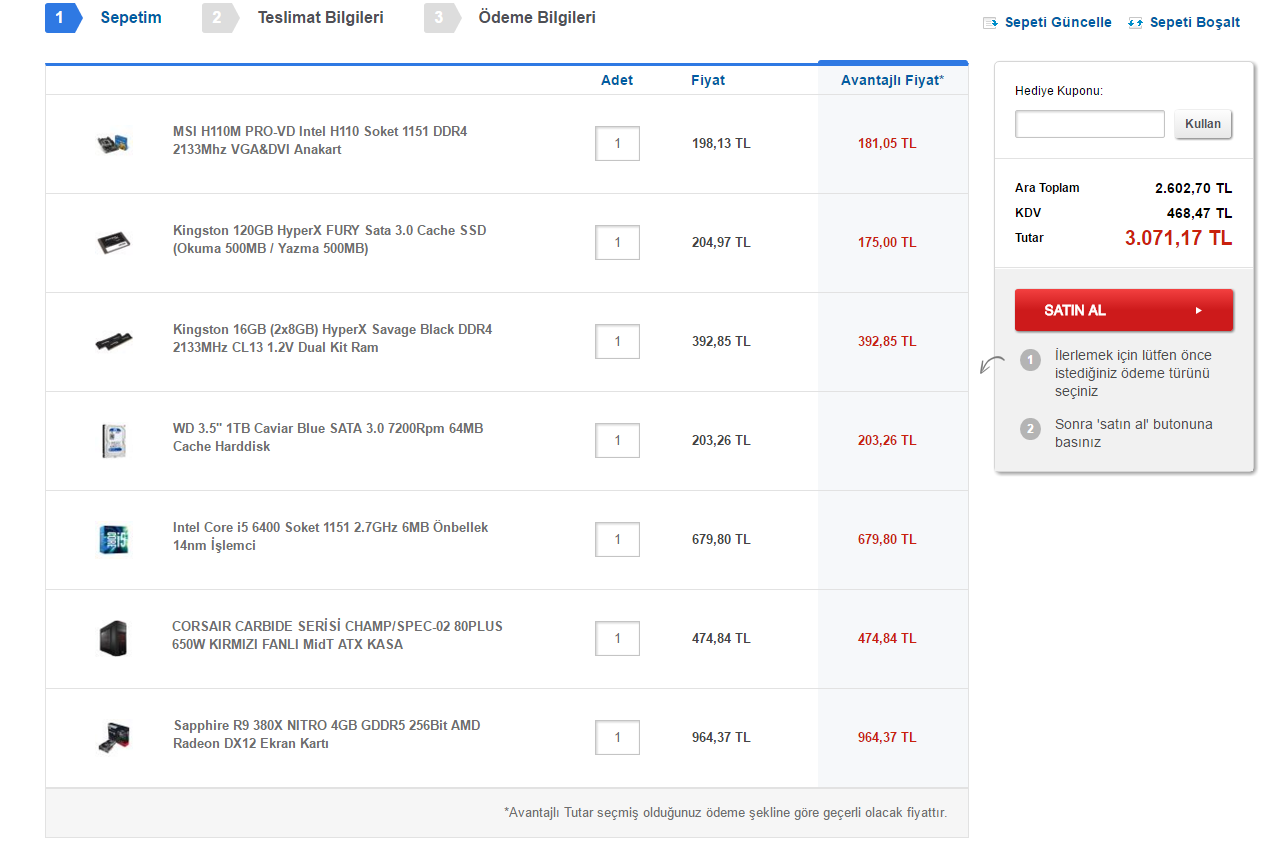Click the Kullan coupon button
1265x845 pixels.
1203,124
